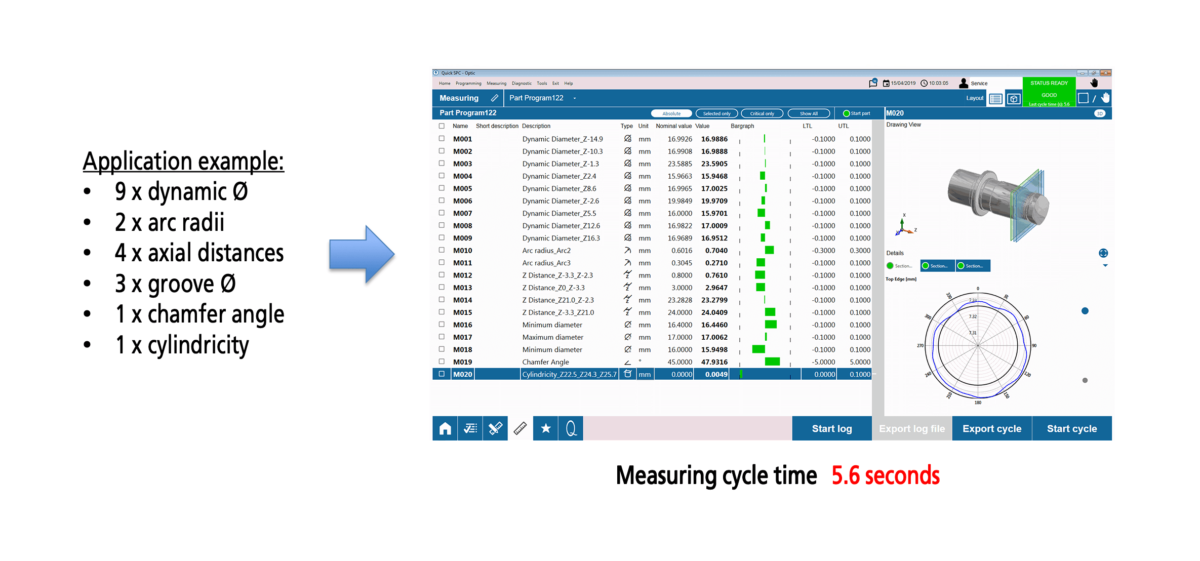Click the Top Edge polar roundness chart
The image size is (1200, 561).
(x=977, y=346)
